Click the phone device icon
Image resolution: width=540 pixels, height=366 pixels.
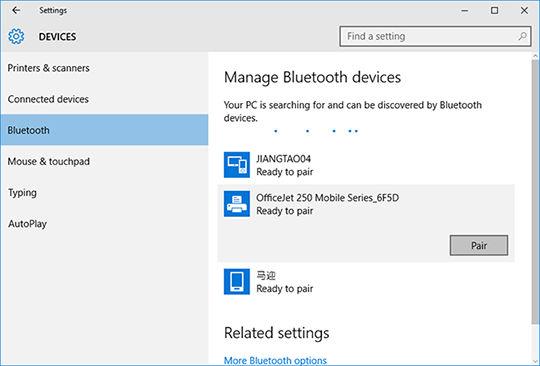(237, 282)
